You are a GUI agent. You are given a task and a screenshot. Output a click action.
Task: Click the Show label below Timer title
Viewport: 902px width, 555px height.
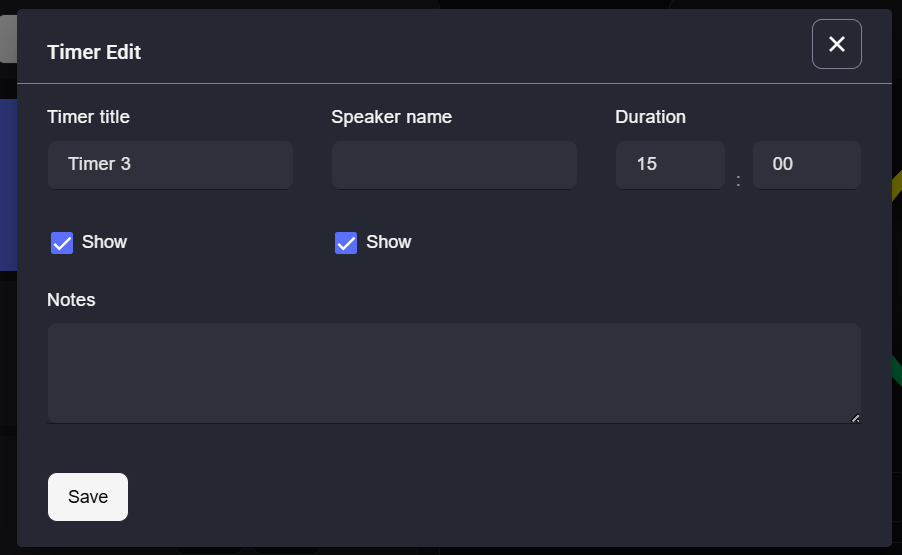(104, 242)
